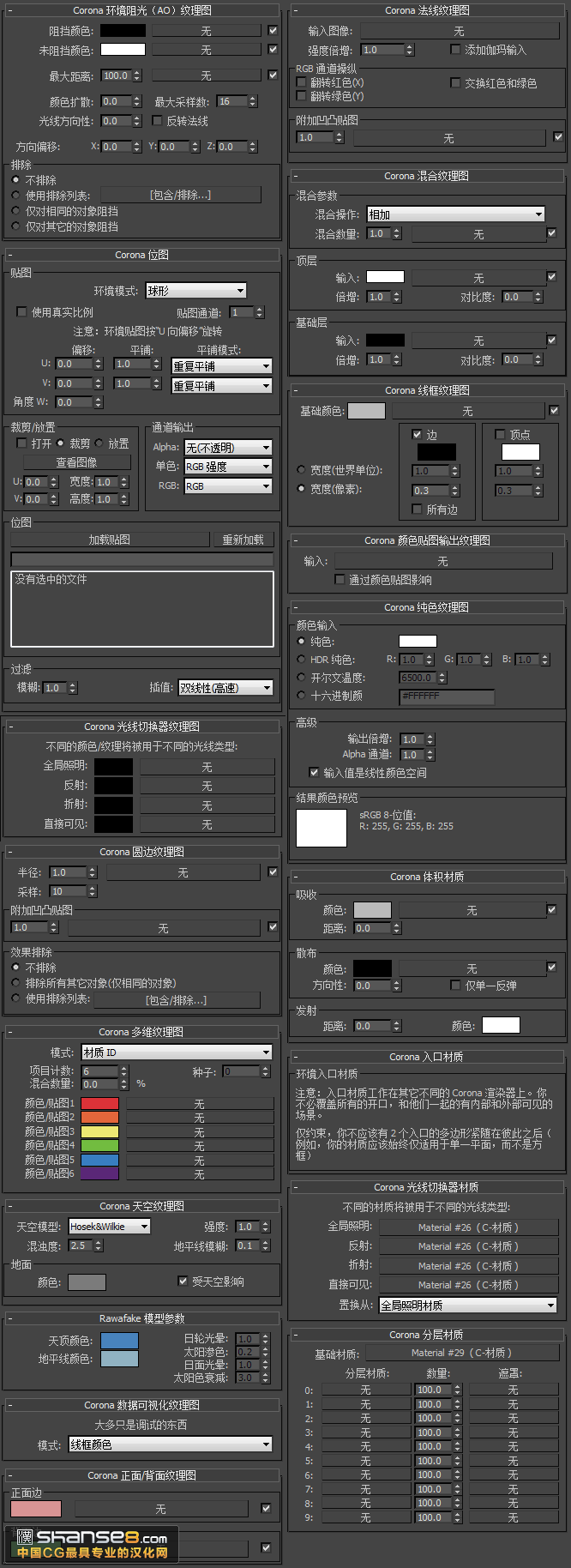Enable the 使用真实比例 checkbox
This screenshot has height=1568, width=571.
[22, 312]
